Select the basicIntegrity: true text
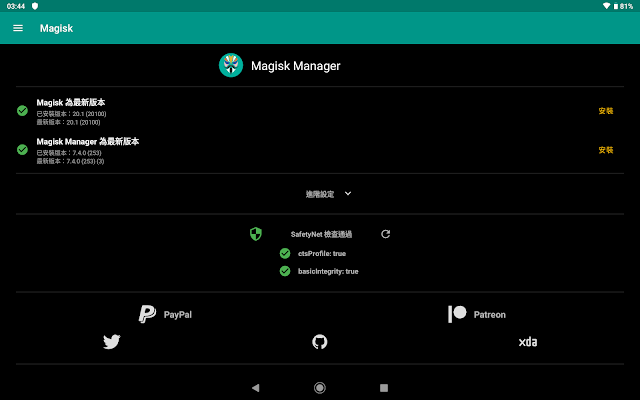The height and width of the screenshot is (400, 640). pyautogui.click(x=328, y=271)
